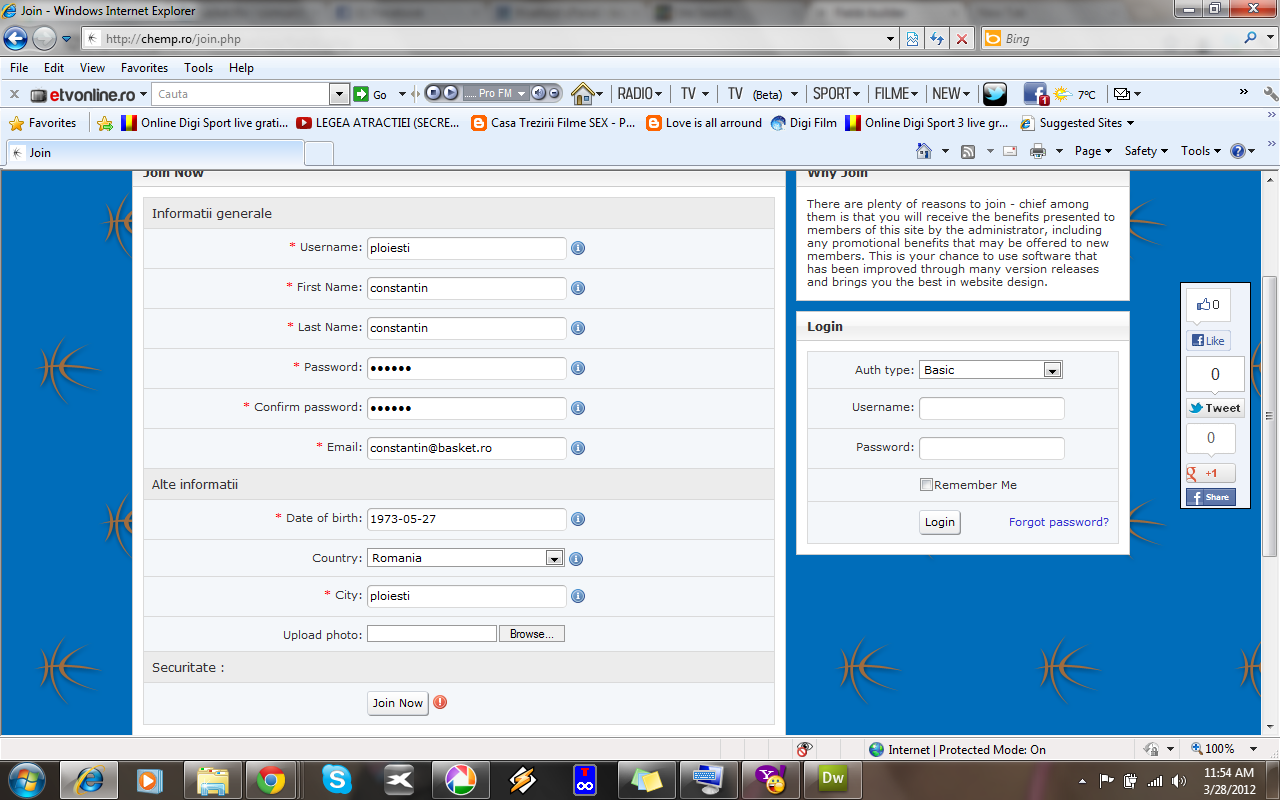The height and width of the screenshot is (800, 1280).
Task: Click the red warning icon beside Join Now
Action: (440, 702)
